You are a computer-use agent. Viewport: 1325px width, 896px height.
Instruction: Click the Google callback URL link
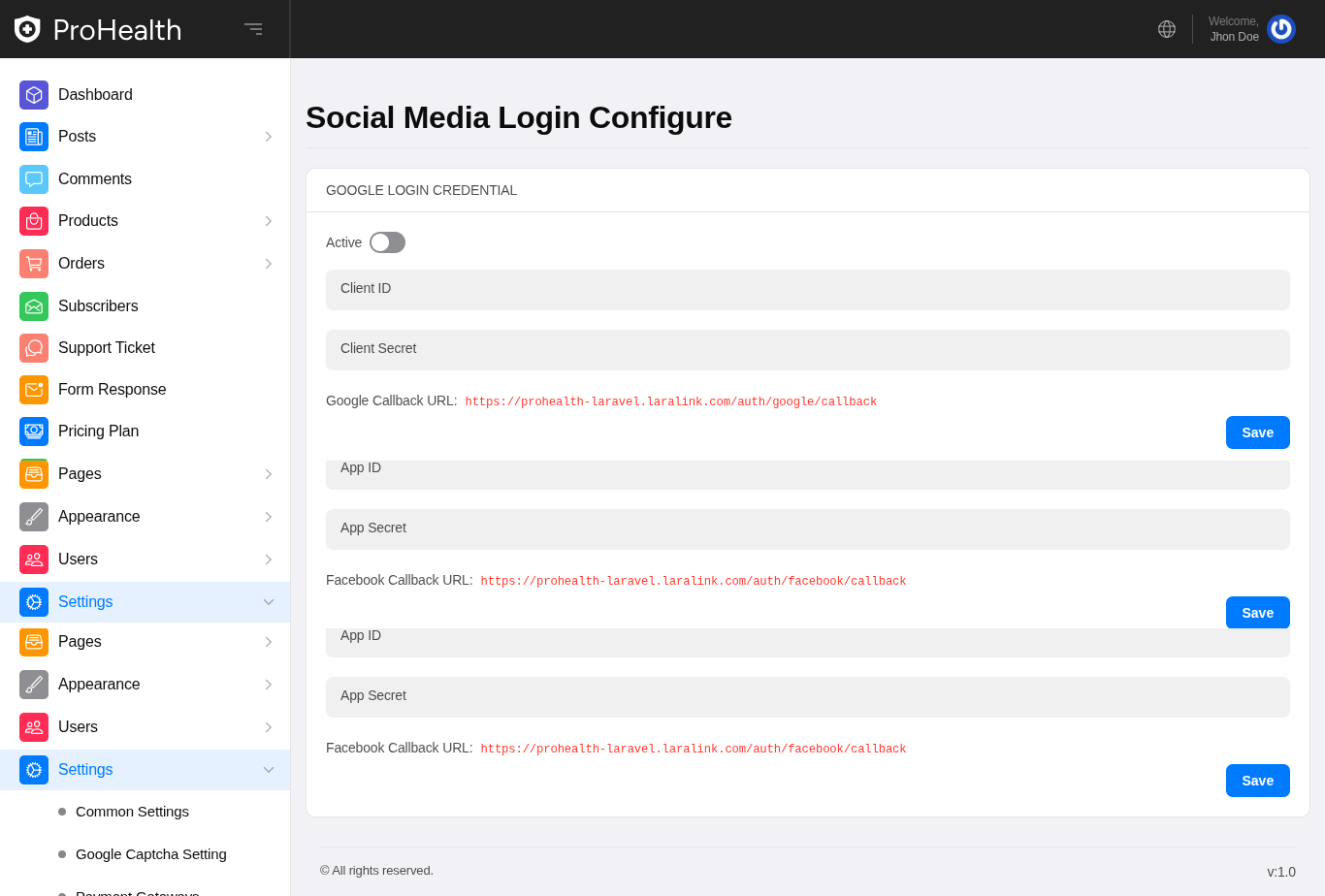tap(670, 402)
